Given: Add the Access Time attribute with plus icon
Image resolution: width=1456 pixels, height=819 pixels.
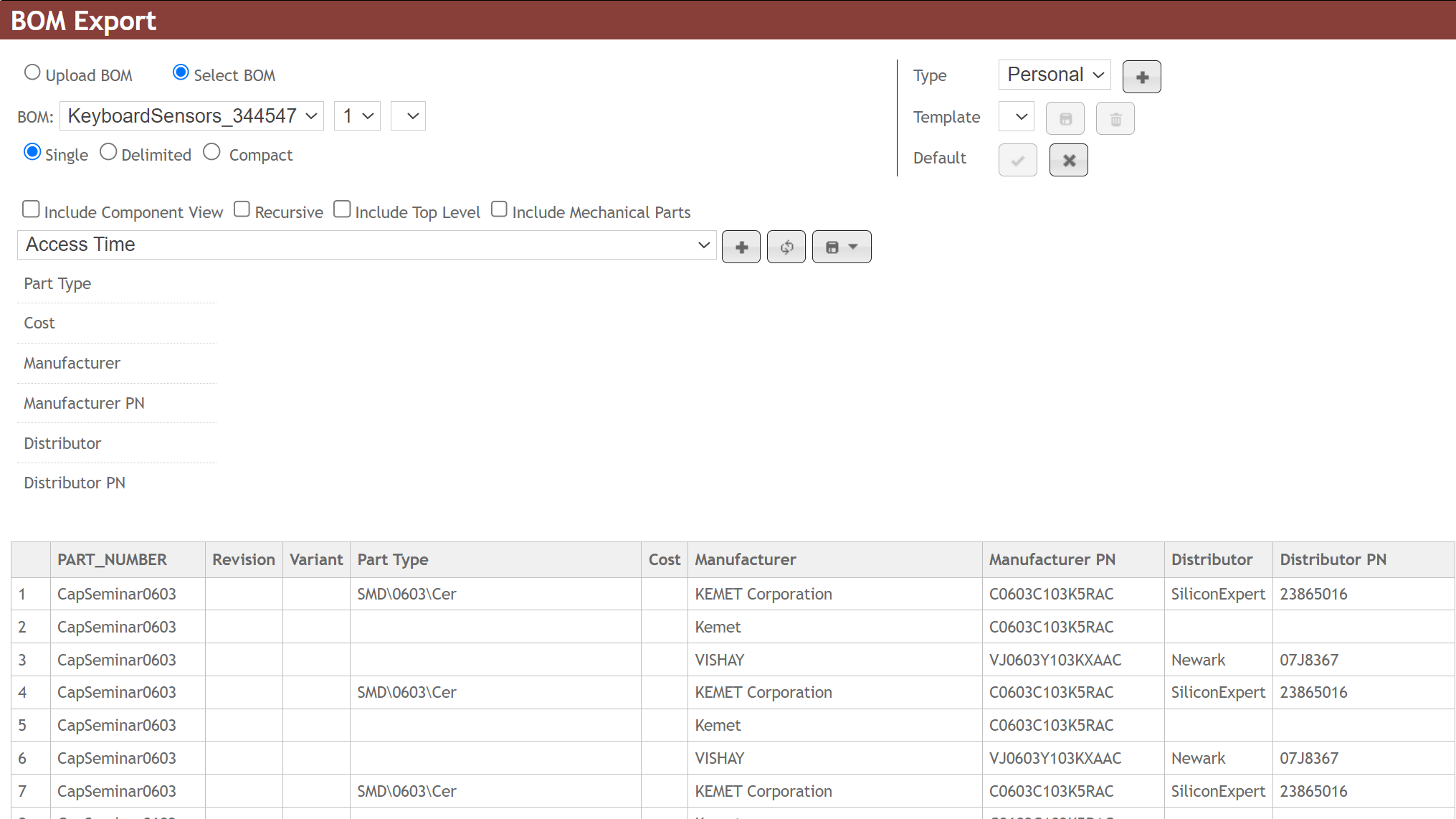Looking at the screenshot, I should 741,247.
